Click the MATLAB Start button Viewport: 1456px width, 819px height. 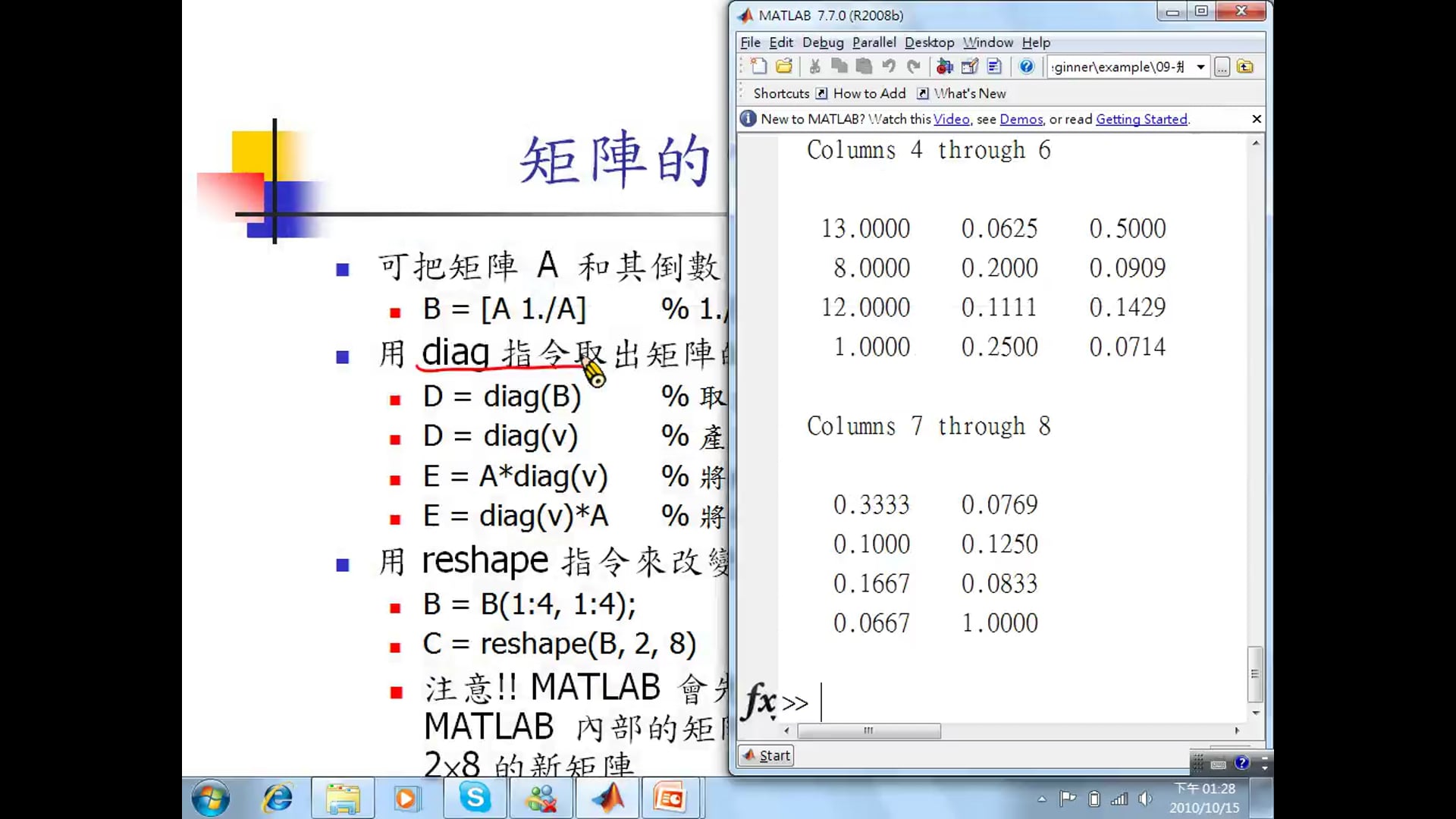(765, 755)
